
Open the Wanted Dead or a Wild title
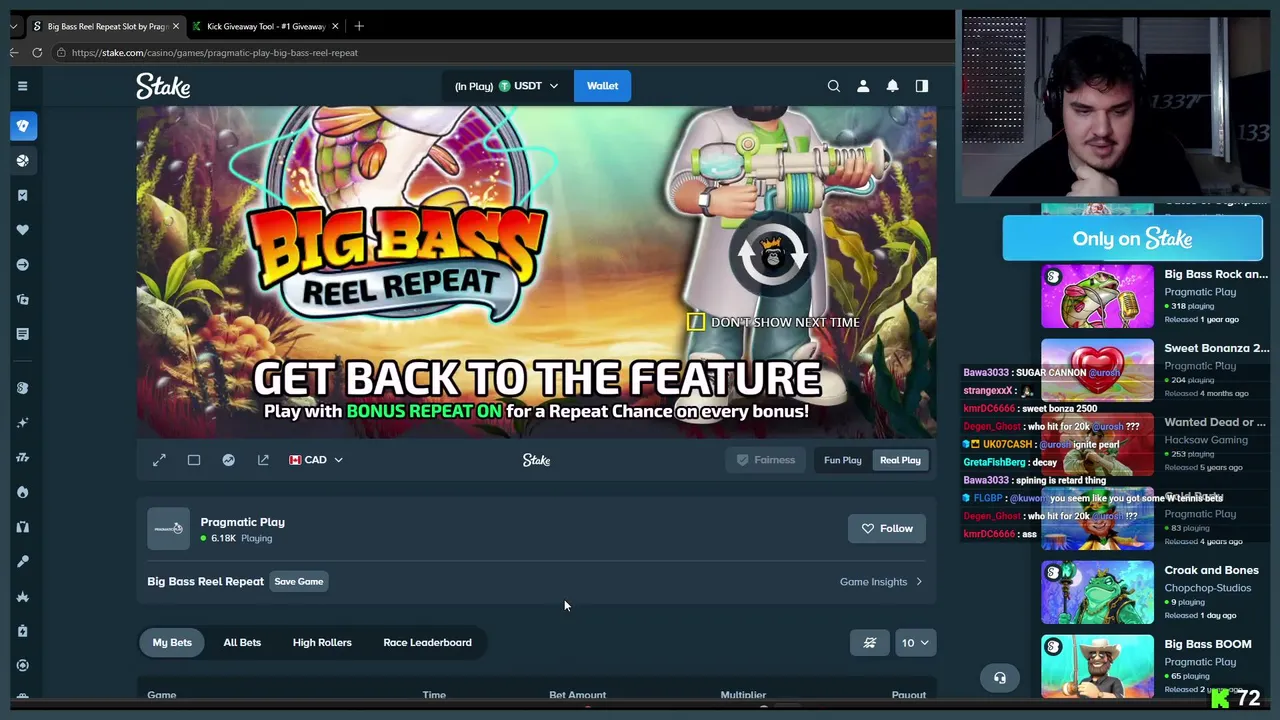click(x=1215, y=422)
